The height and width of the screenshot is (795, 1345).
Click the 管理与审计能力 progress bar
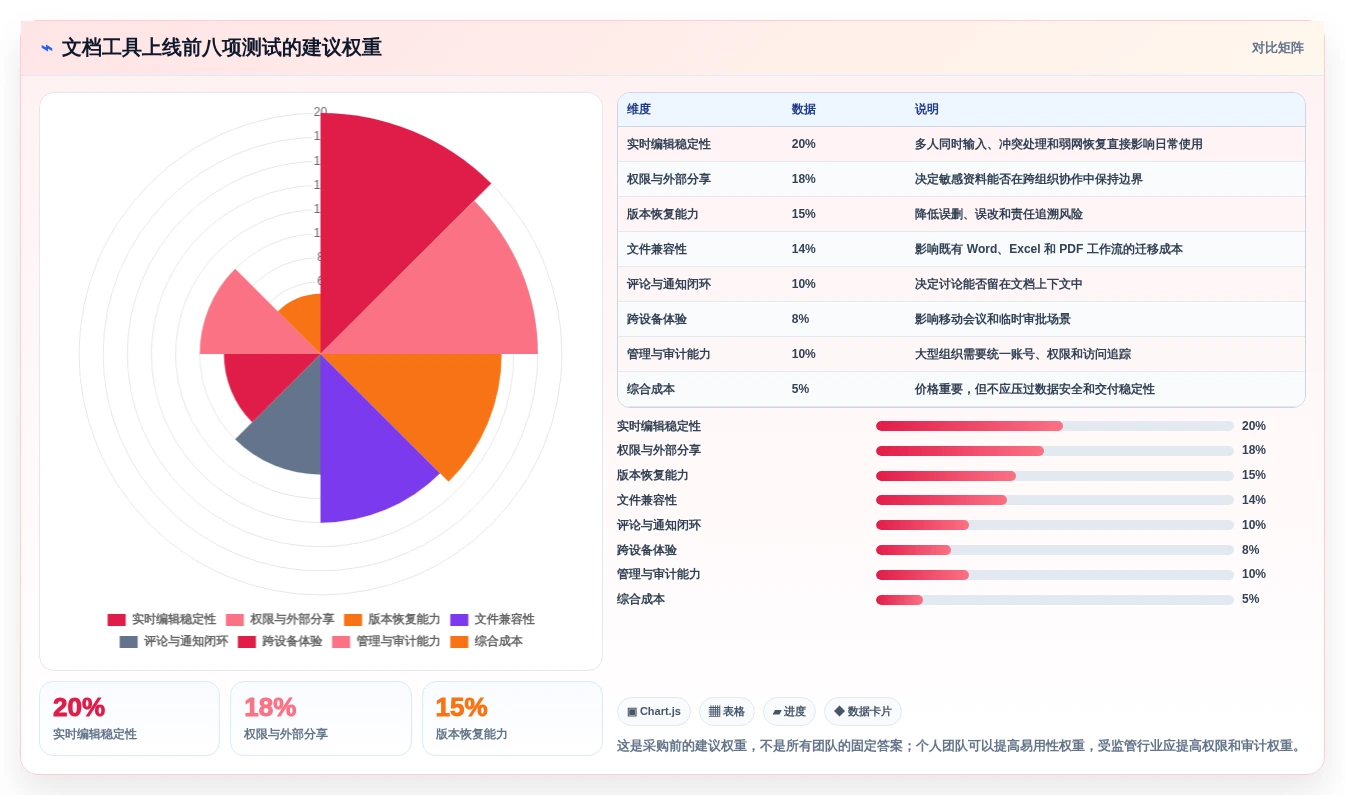pyautogui.click(x=1055, y=575)
